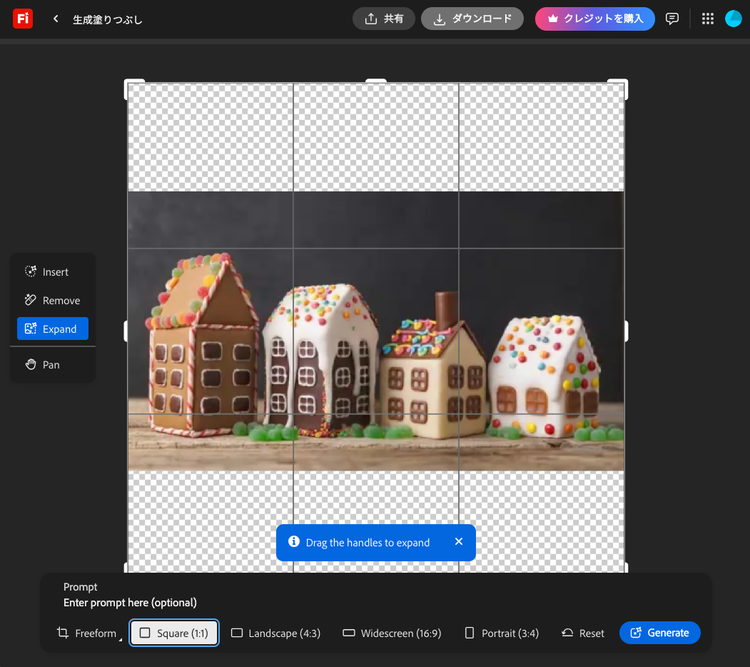This screenshot has height=667, width=750.
Task: Open the comments speech bubble icon
Action: 672,19
